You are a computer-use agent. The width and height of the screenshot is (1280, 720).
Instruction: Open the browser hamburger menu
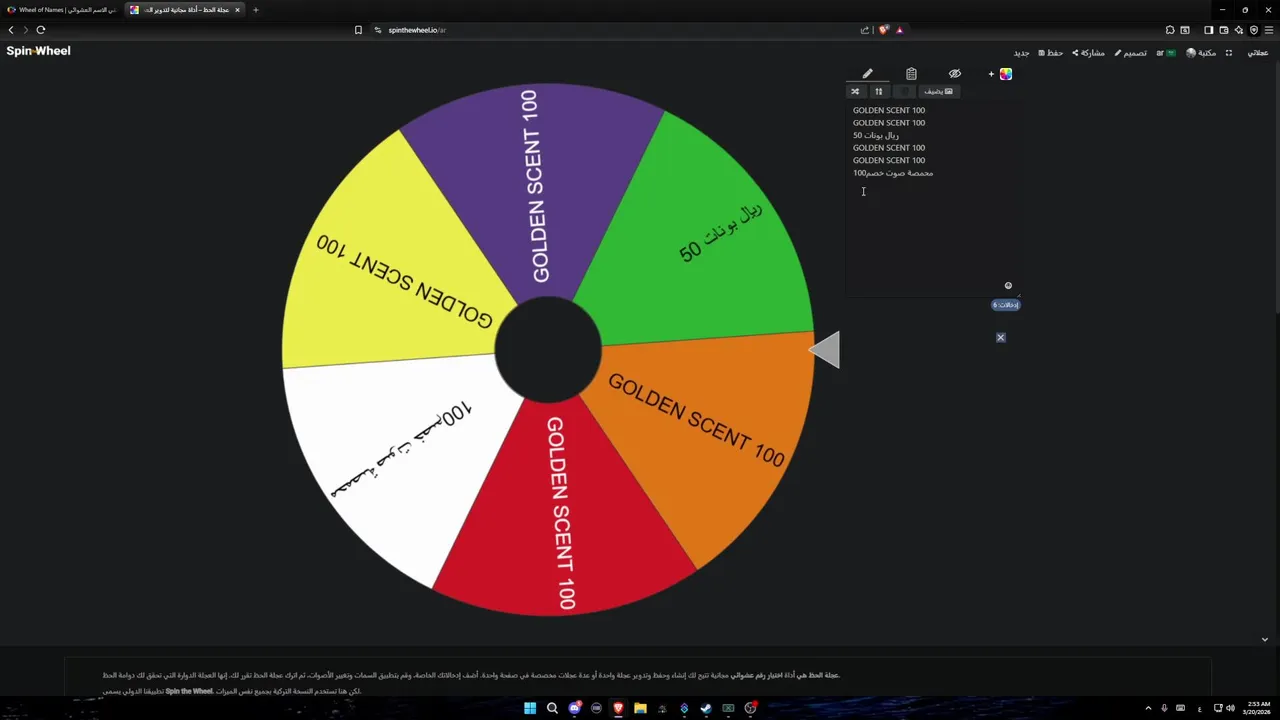[1269, 30]
